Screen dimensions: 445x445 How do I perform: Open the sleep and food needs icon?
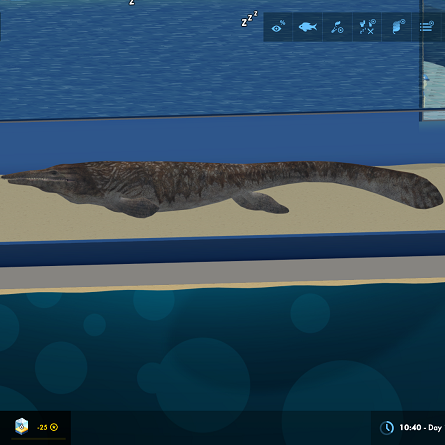point(367,27)
